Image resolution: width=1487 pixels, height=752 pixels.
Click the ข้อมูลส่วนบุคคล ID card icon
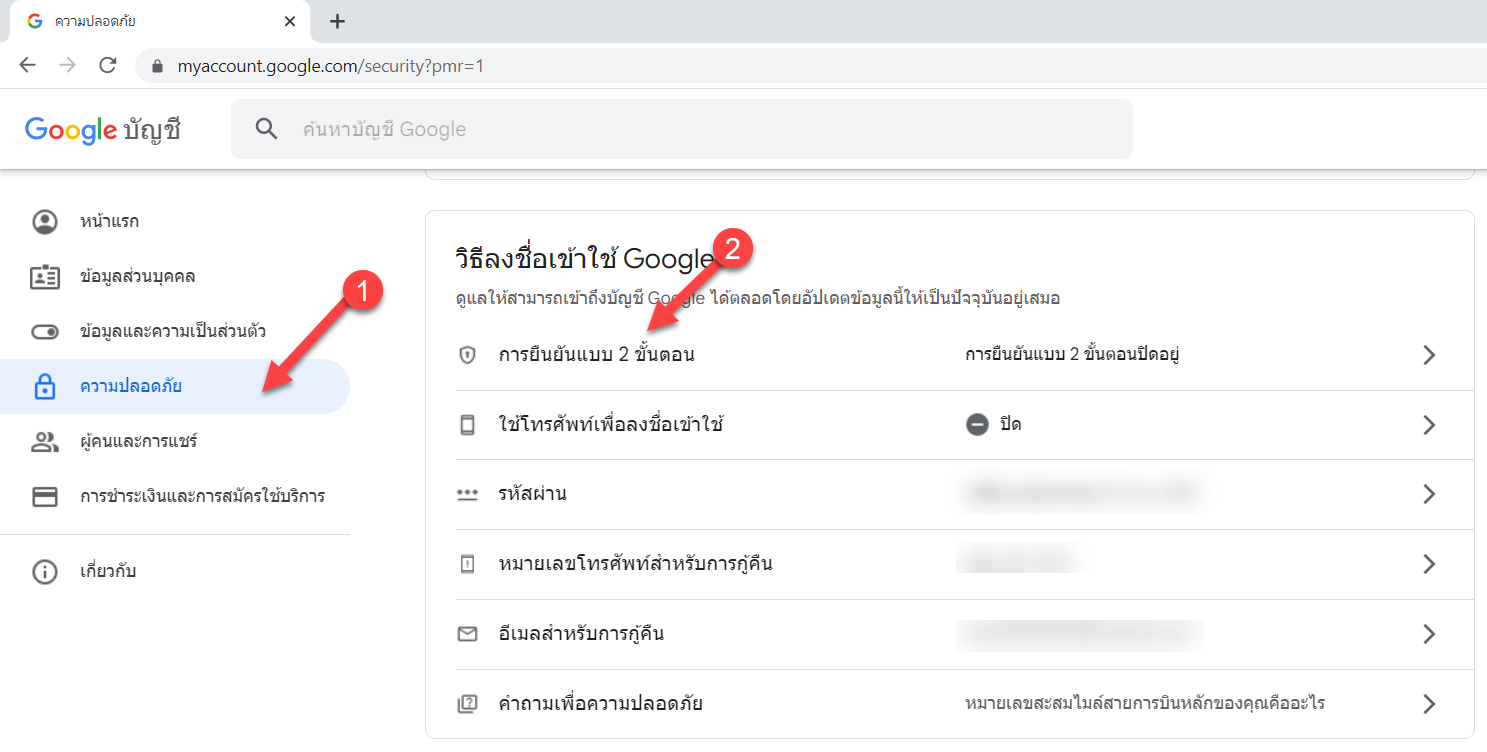click(45, 276)
